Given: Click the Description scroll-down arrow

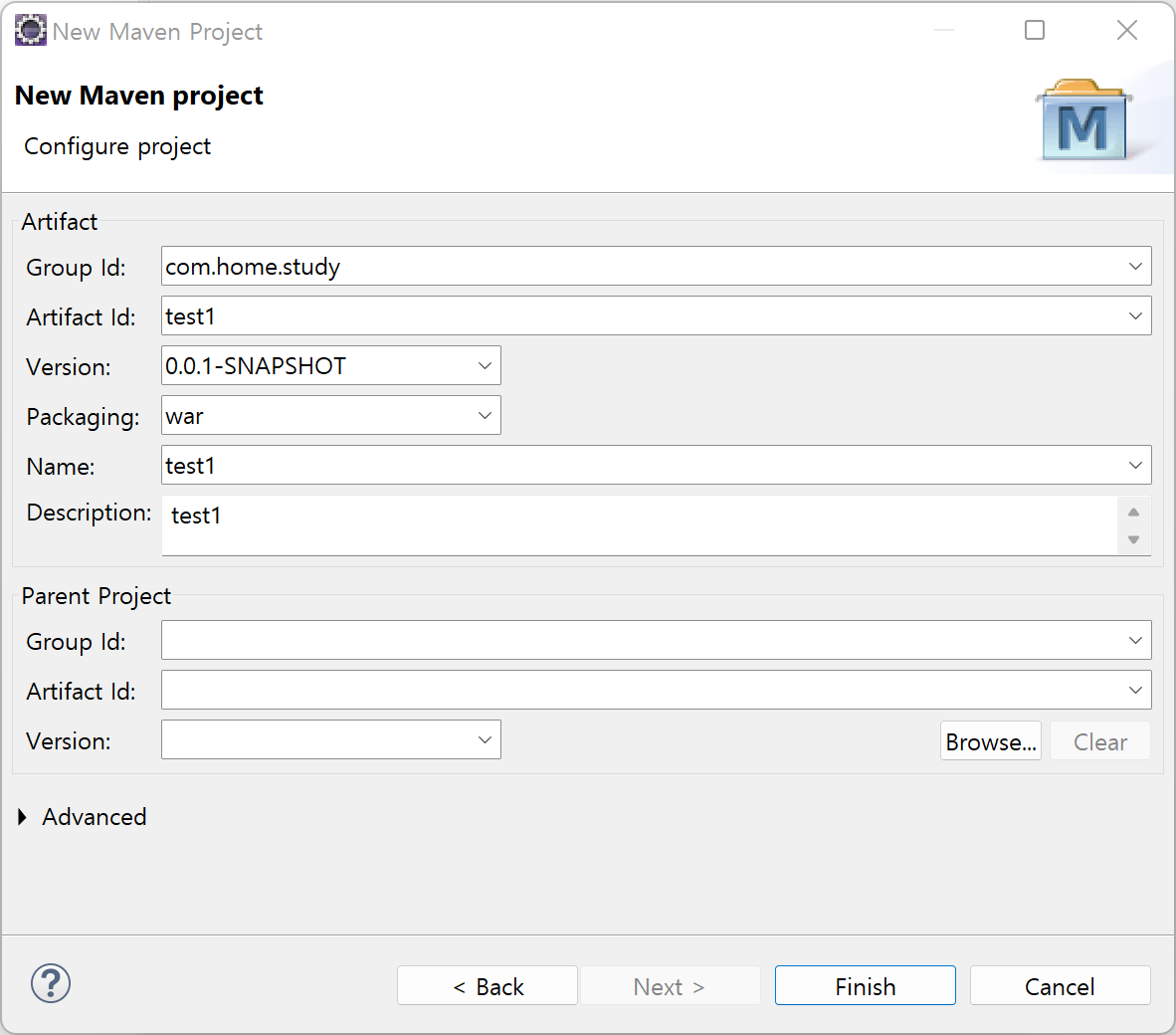Looking at the screenshot, I should click(x=1133, y=539).
